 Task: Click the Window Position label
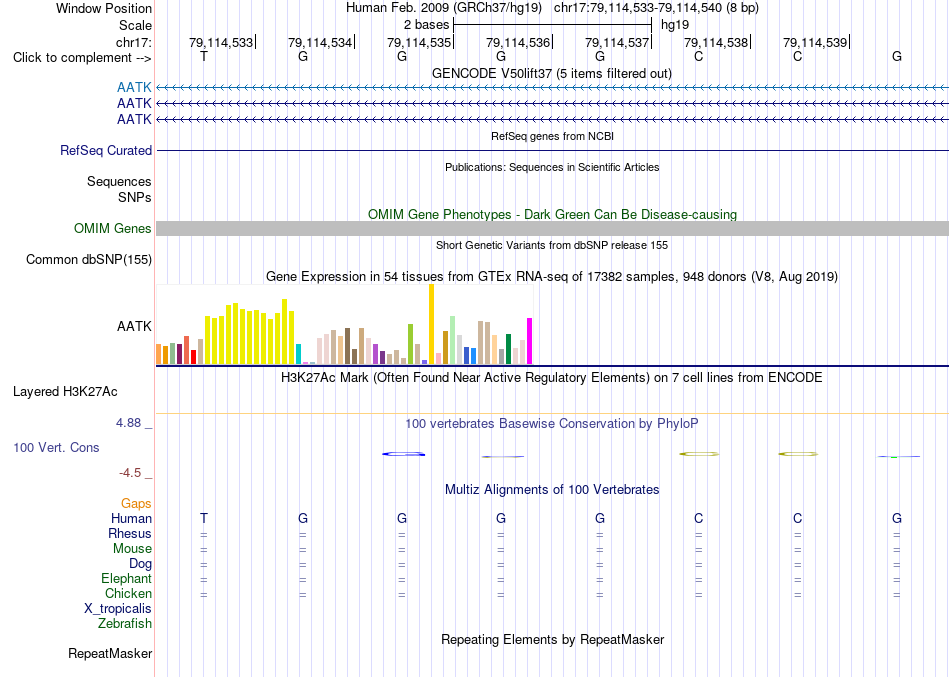(104, 8)
